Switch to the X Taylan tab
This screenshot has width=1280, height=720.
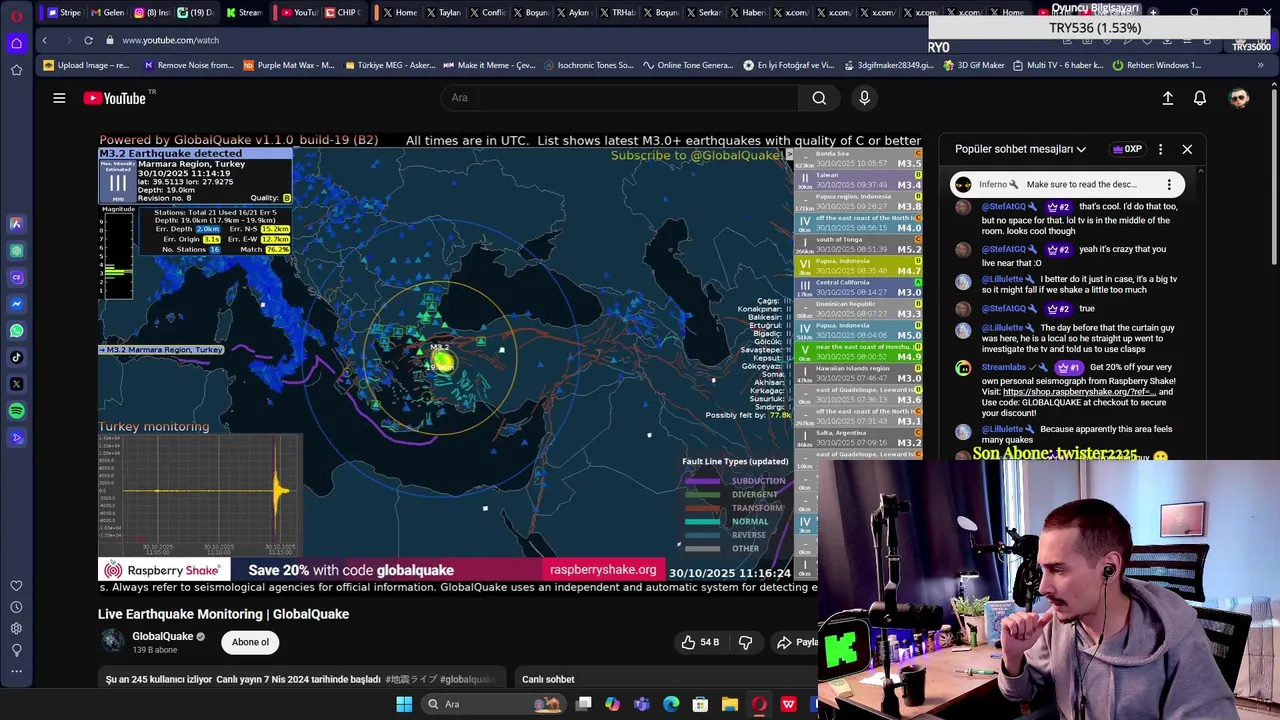[444, 13]
